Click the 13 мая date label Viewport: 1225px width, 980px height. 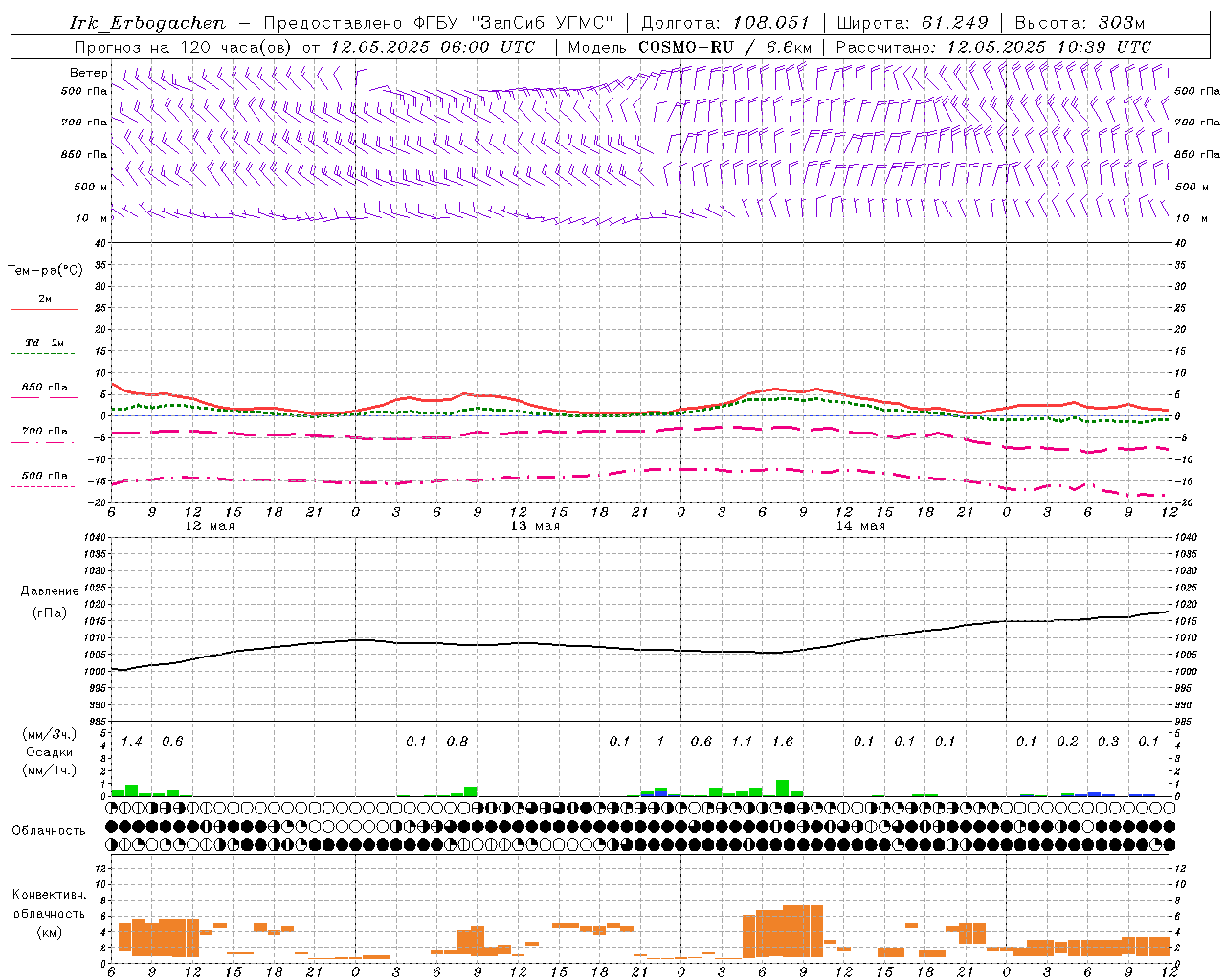tap(535, 526)
